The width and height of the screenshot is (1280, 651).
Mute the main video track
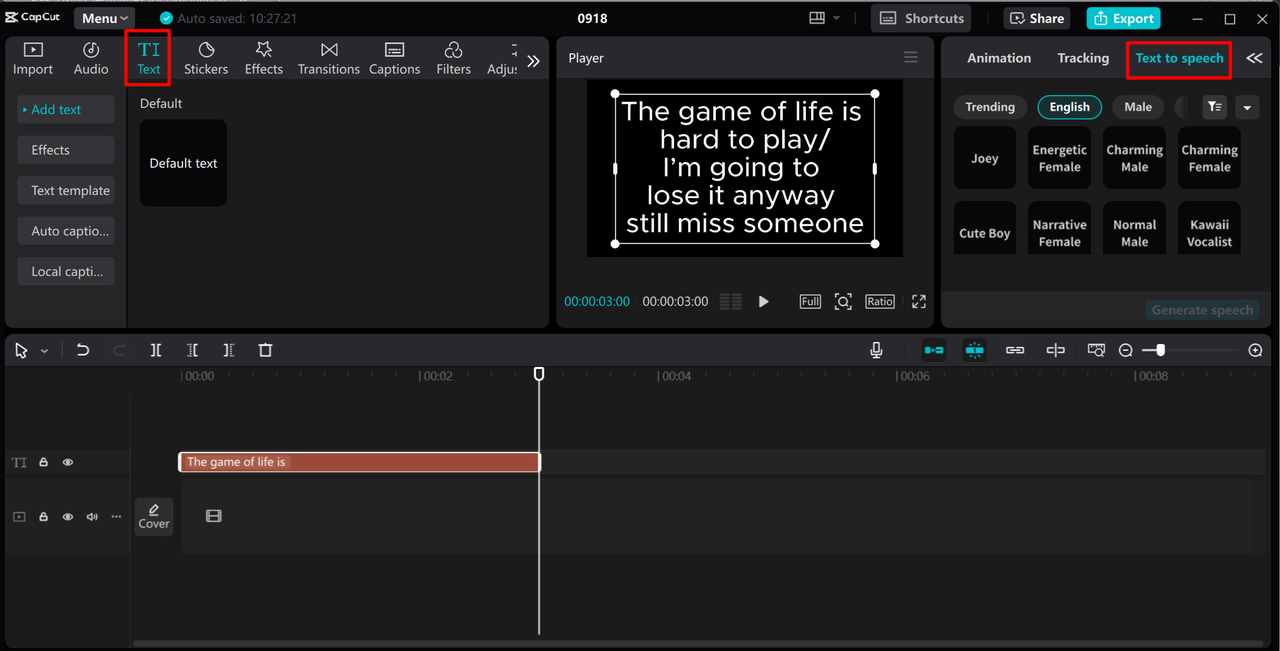coord(92,517)
